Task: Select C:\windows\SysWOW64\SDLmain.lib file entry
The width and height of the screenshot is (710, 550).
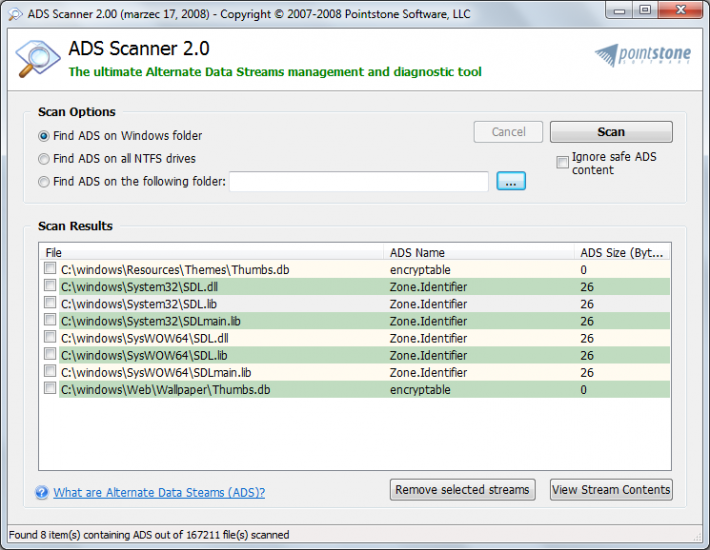Action: click(x=156, y=373)
